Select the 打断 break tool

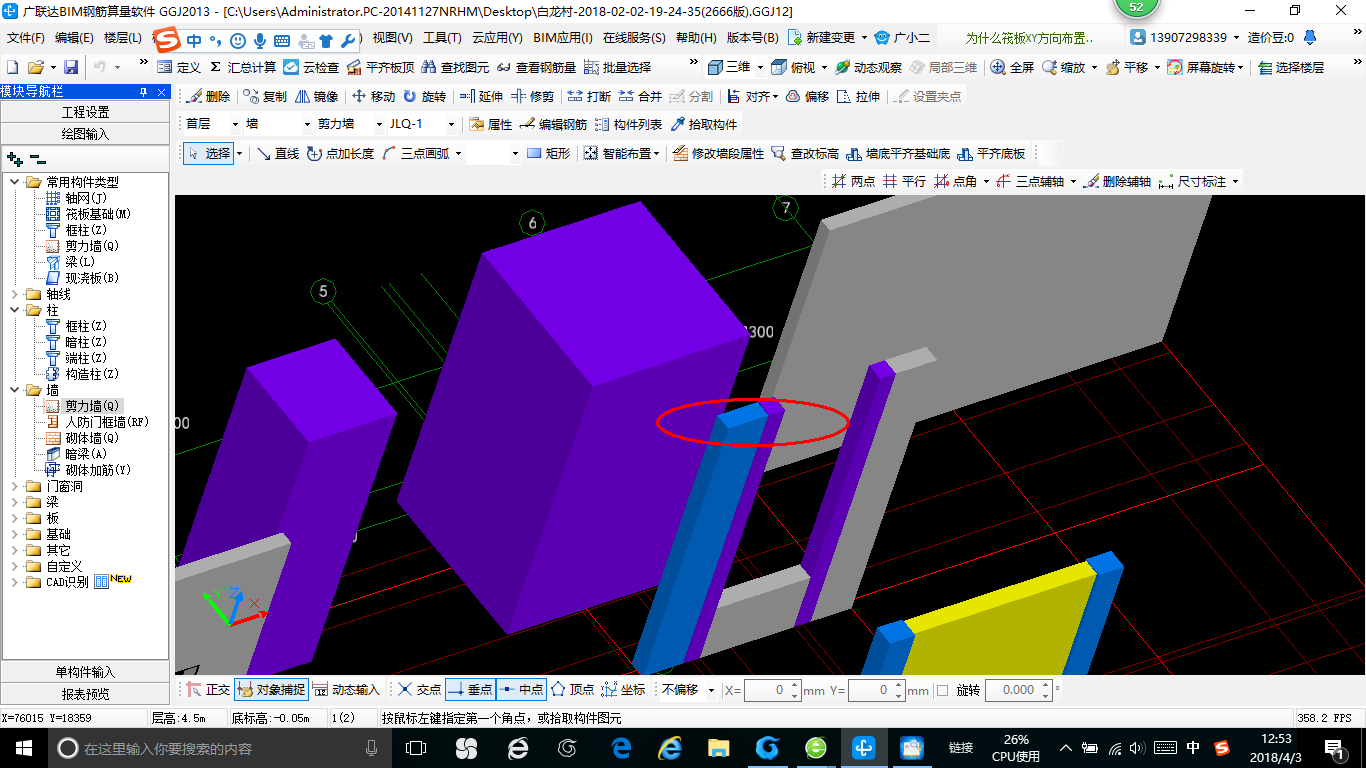point(589,97)
